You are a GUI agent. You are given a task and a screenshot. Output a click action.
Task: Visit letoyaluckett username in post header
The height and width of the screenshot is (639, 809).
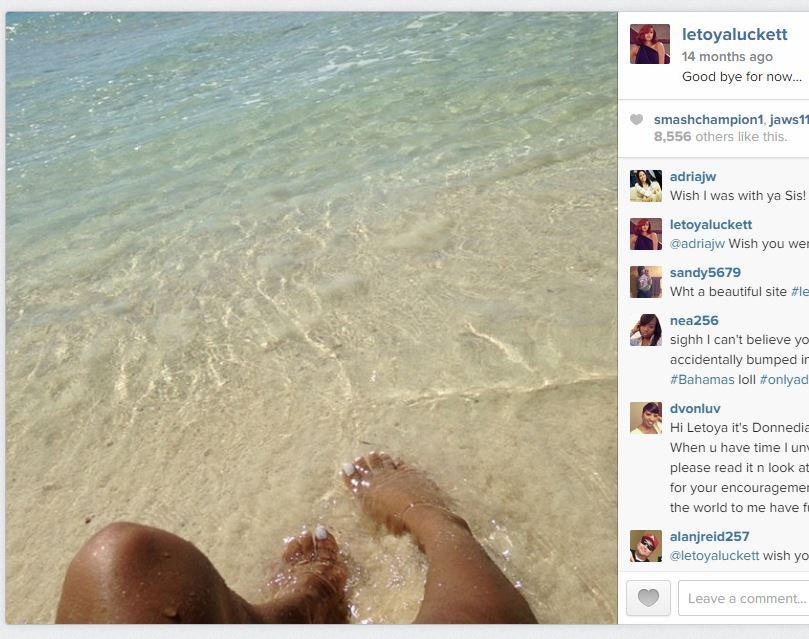[x=734, y=35]
